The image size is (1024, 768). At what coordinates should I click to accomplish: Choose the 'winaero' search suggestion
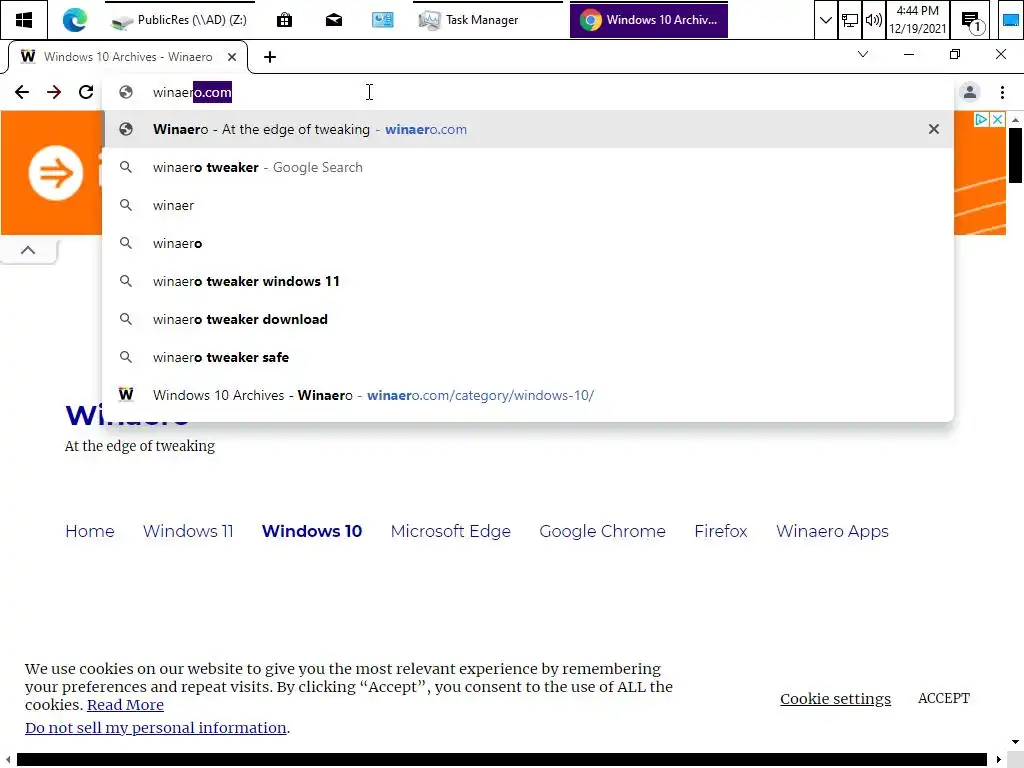[x=528, y=243]
